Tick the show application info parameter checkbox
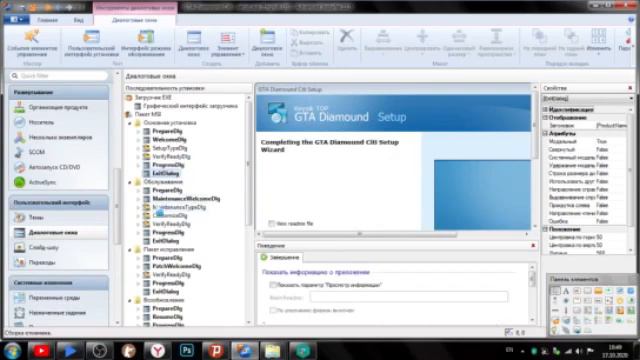 point(273,285)
